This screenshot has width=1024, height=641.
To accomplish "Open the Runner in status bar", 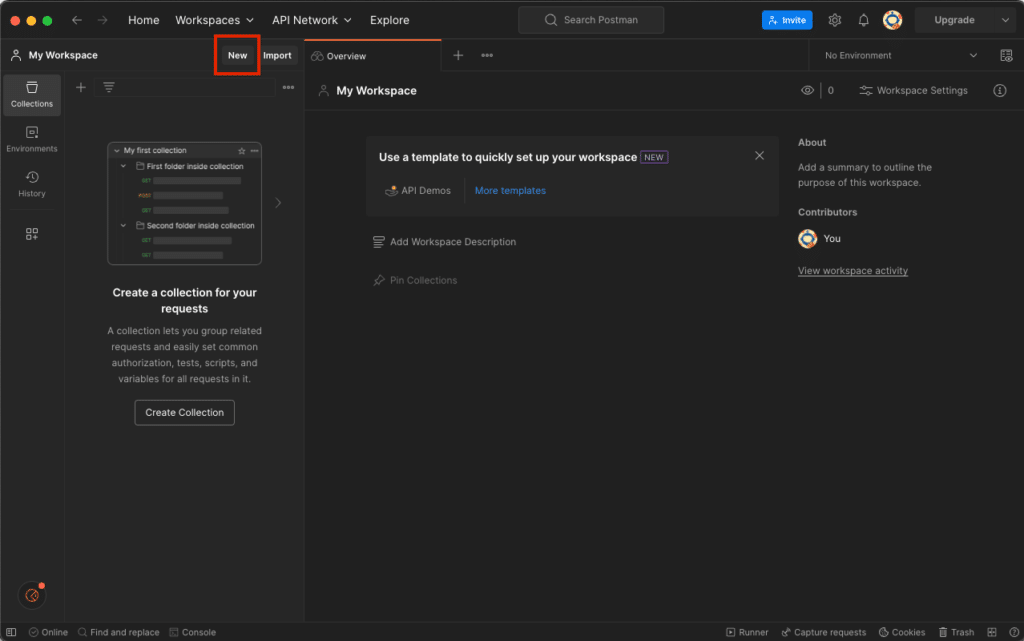I will (746, 632).
